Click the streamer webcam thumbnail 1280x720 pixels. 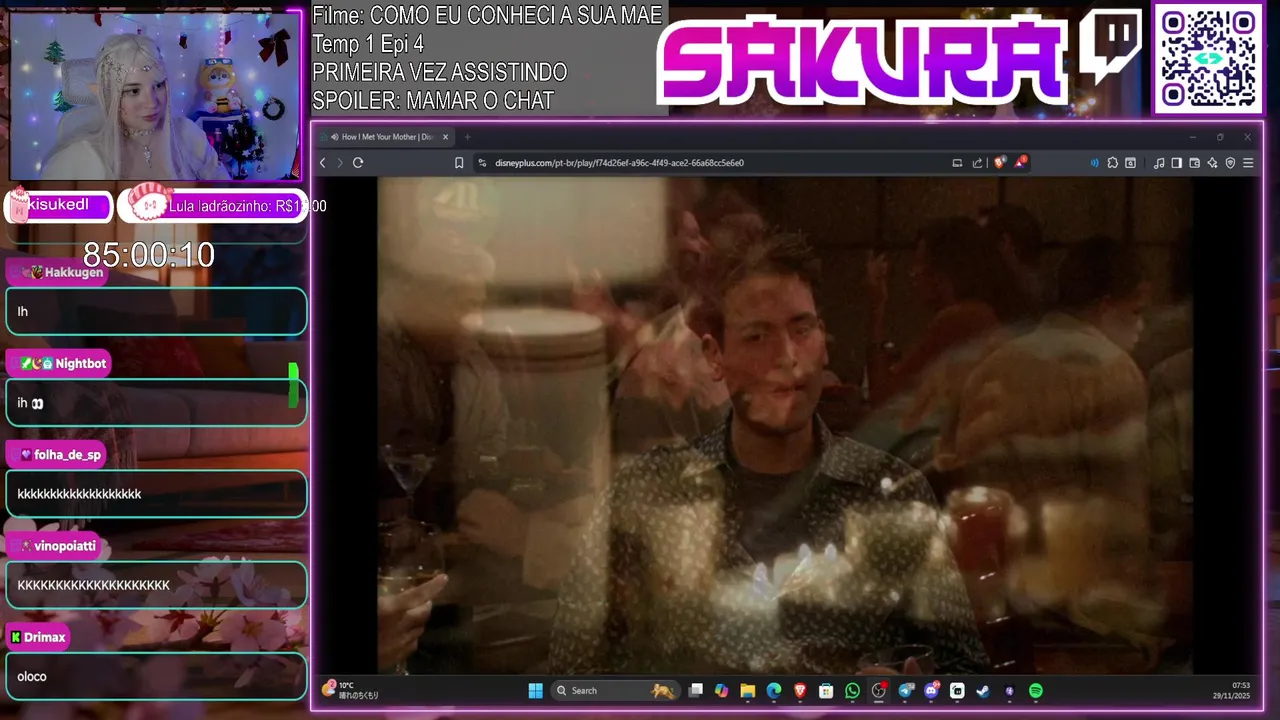click(x=155, y=95)
